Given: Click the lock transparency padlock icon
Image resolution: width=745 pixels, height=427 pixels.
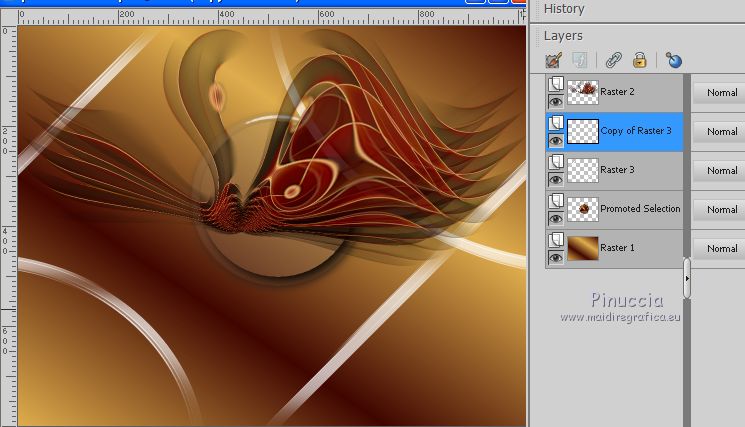Looking at the screenshot, I should click(639, 61).
